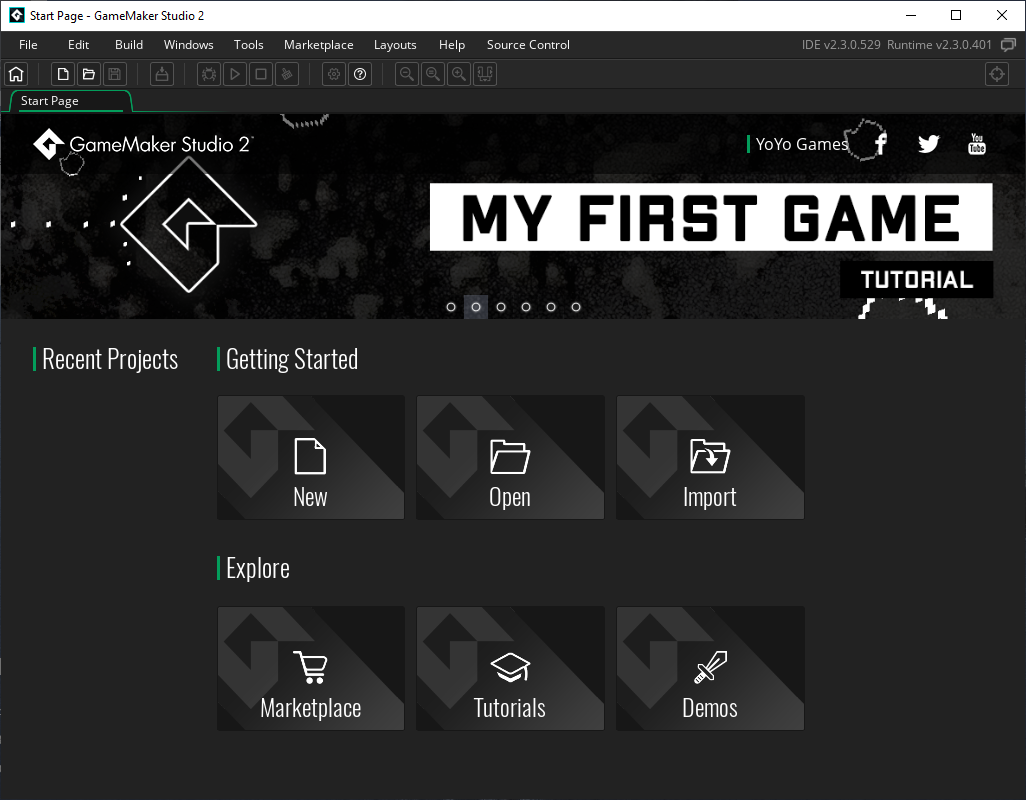The width and height of the screenshot is (1026, 800).
Task: Select the first banner carousel dot
Action: tap(451, 307)
